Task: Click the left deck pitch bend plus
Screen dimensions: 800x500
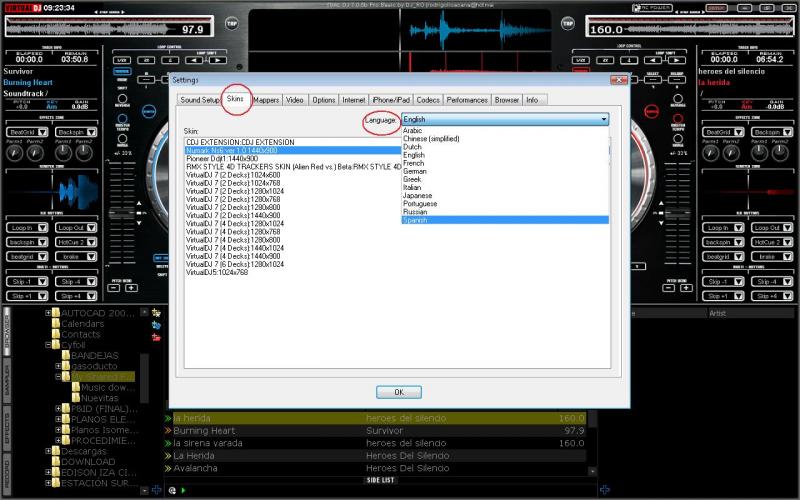Action: tap(131, 288)
